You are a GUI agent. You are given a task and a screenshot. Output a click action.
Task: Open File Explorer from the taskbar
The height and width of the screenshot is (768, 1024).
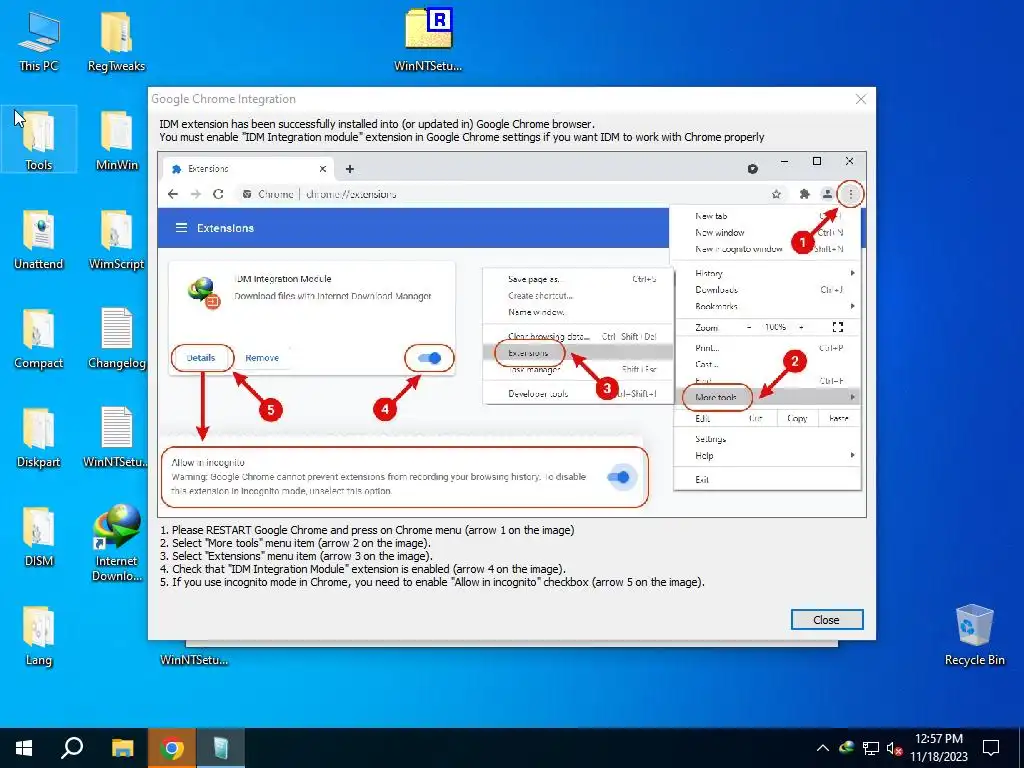coord(122,748)
